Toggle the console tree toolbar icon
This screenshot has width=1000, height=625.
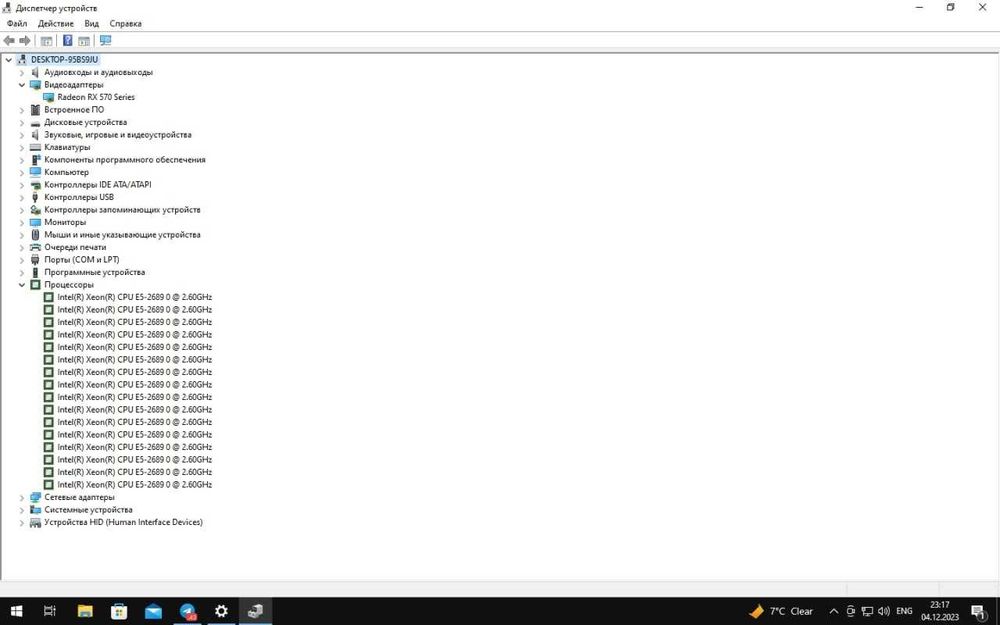tap(47, 41)
